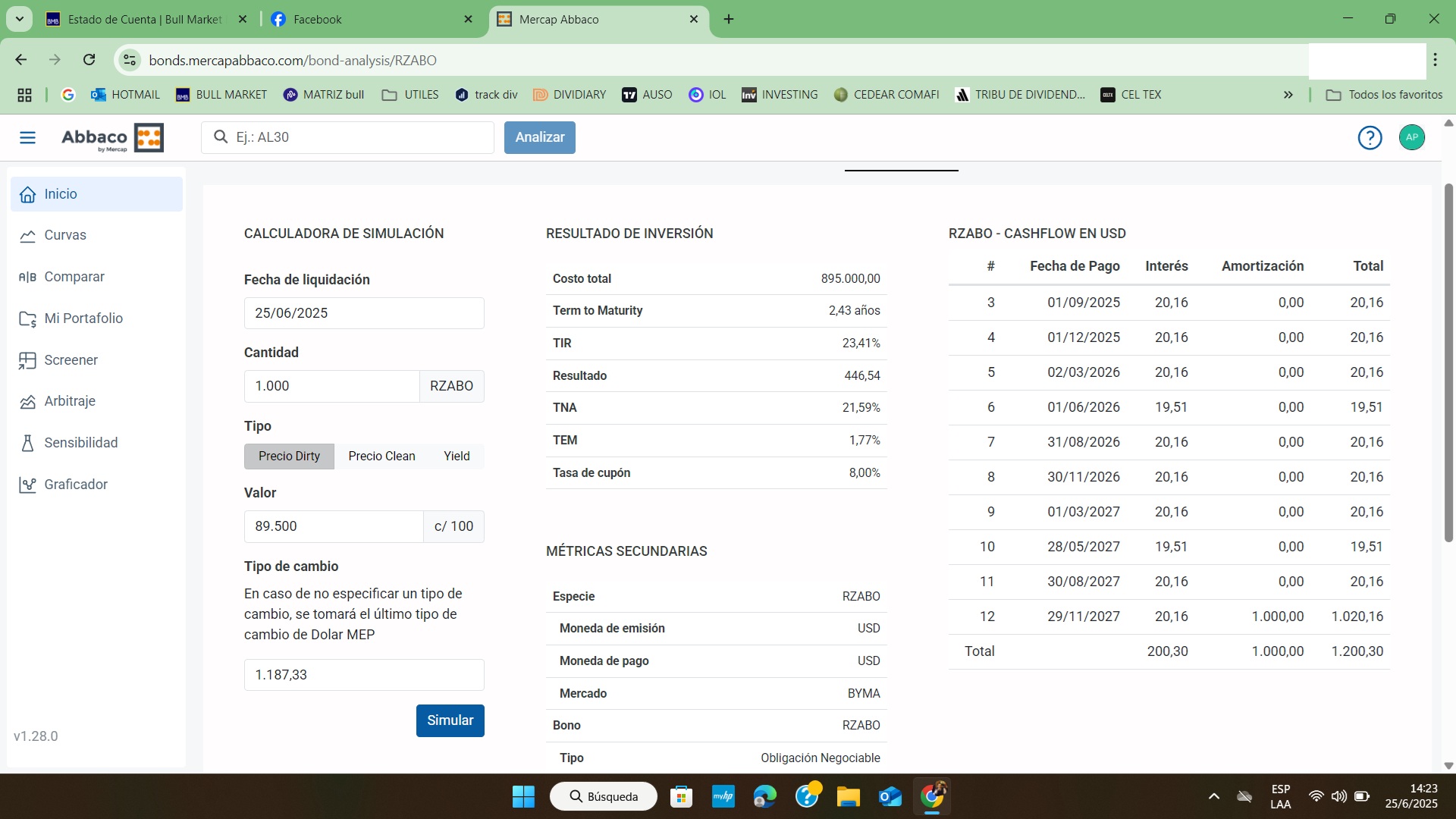Click the Fecha de liquidación field
Image resolution: width=1456 pixels, height=819 pixels.
pos(364,313)
